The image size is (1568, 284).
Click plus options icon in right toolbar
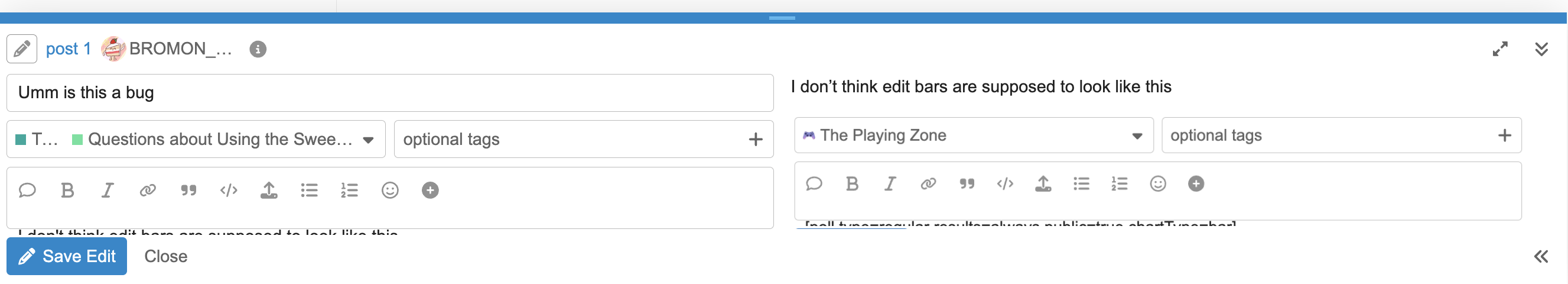[x=1196, y=184]
